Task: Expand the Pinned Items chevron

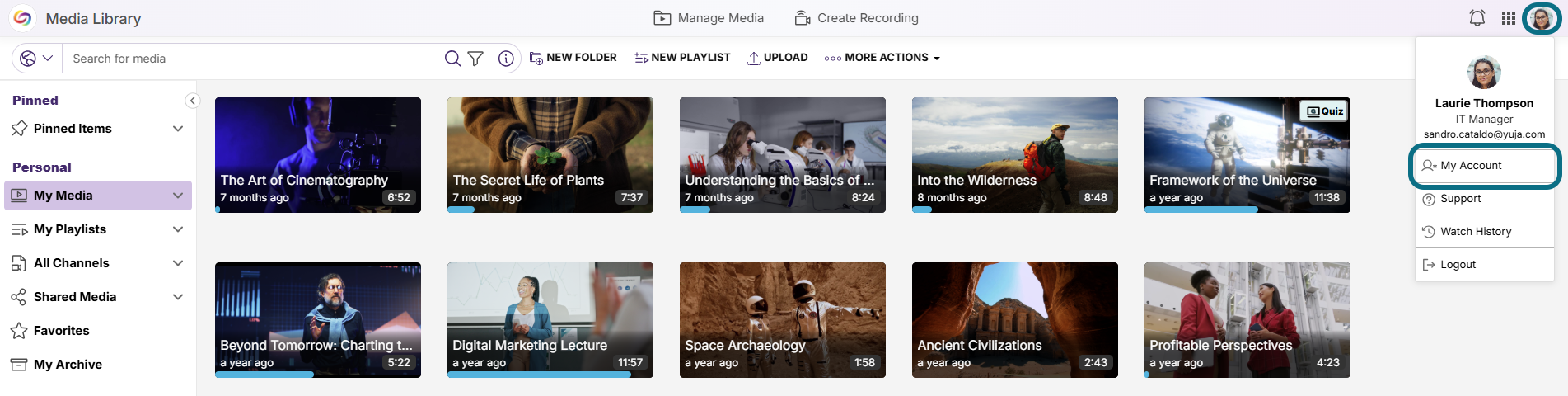Action: (178, 129)
